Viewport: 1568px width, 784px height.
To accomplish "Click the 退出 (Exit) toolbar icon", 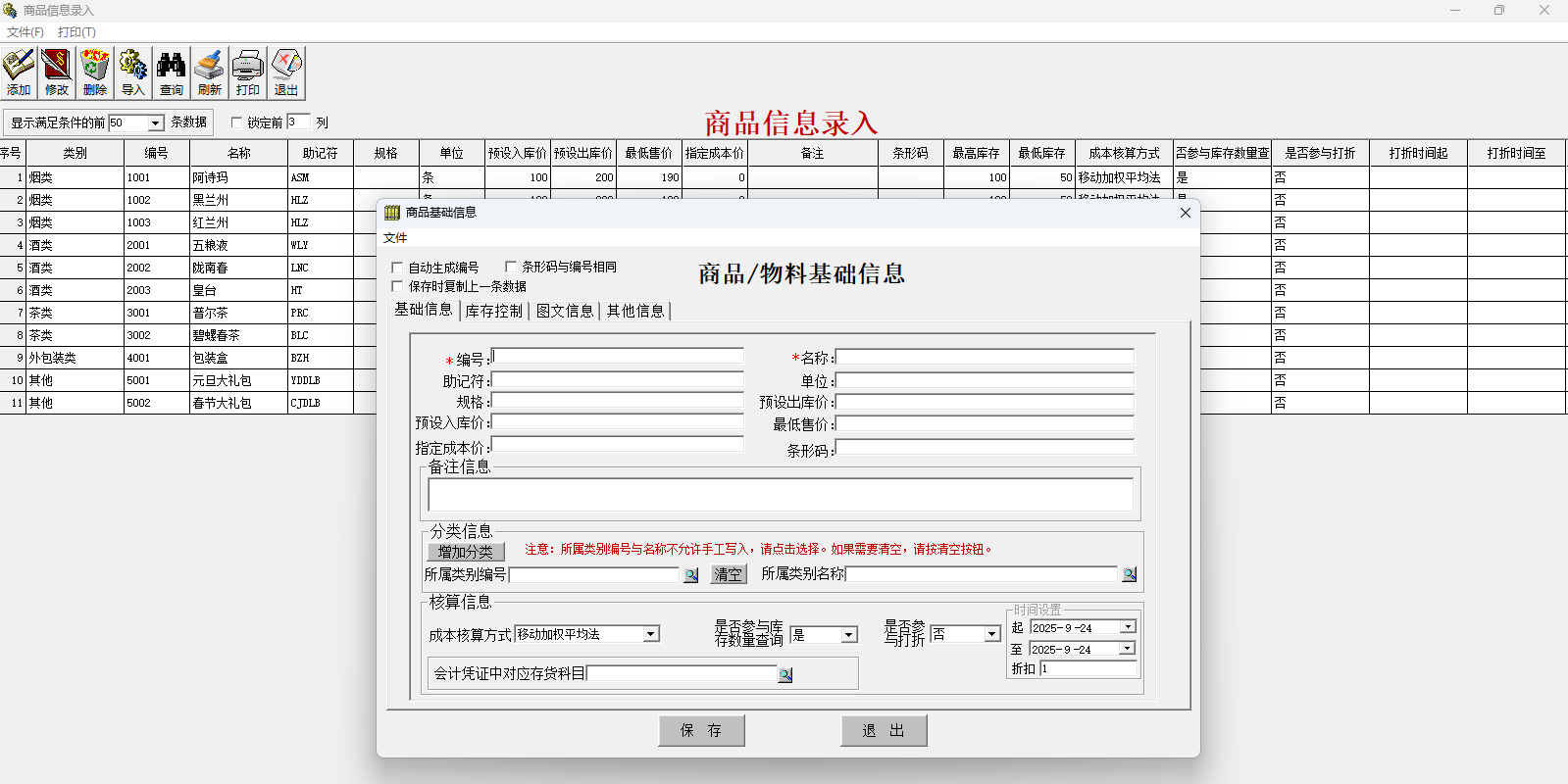I will 286,73.
